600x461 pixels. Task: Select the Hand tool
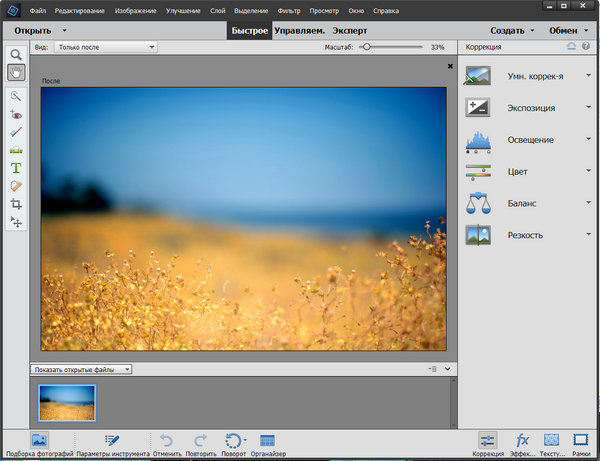pyautogui.click(x=16, y=72)
